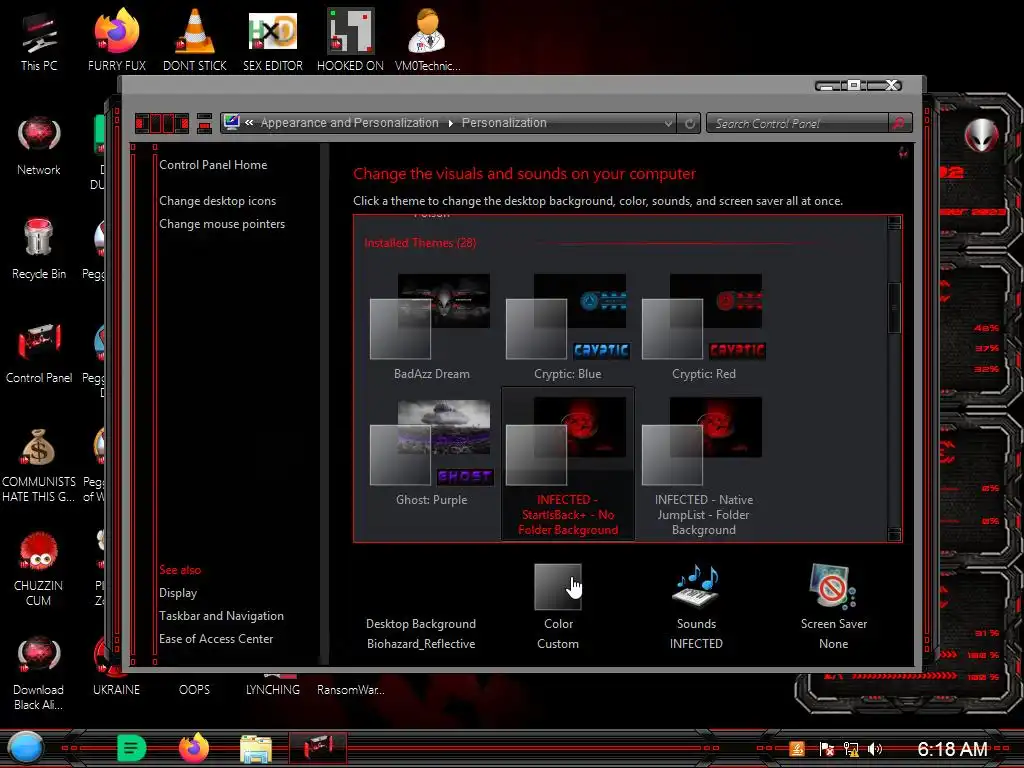Open Change mouse pointers link
This screenshot has height=768, width=1024.
point(222,223)
